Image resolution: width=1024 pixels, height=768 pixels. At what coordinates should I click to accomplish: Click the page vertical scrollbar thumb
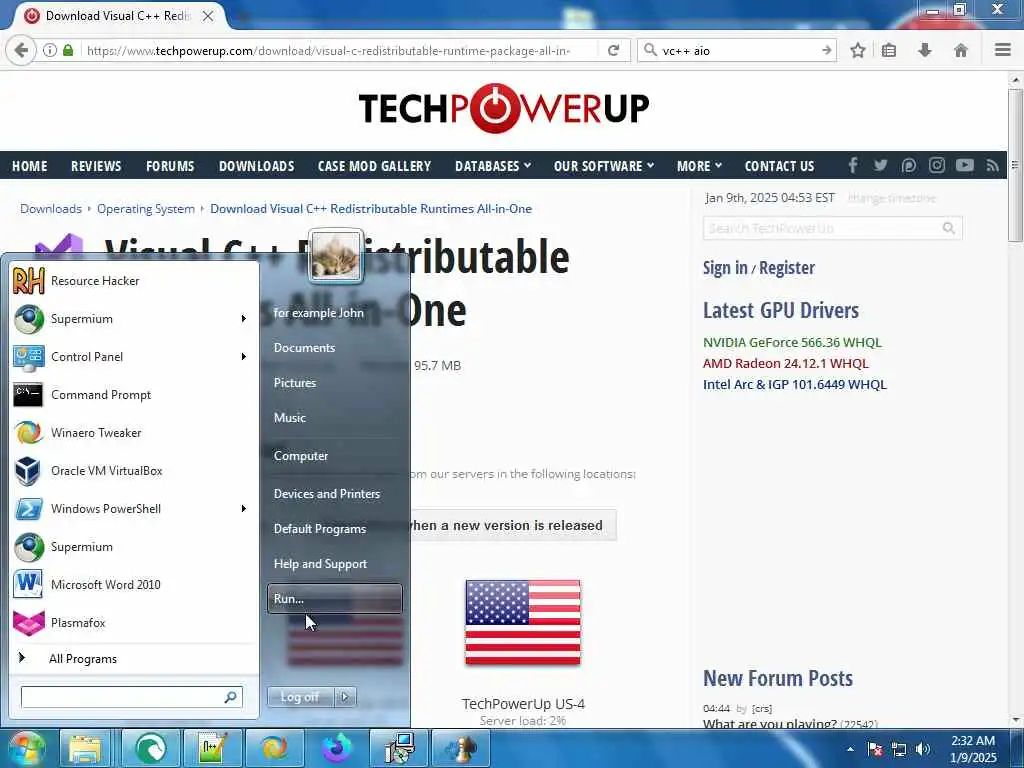coord(1015,165)
